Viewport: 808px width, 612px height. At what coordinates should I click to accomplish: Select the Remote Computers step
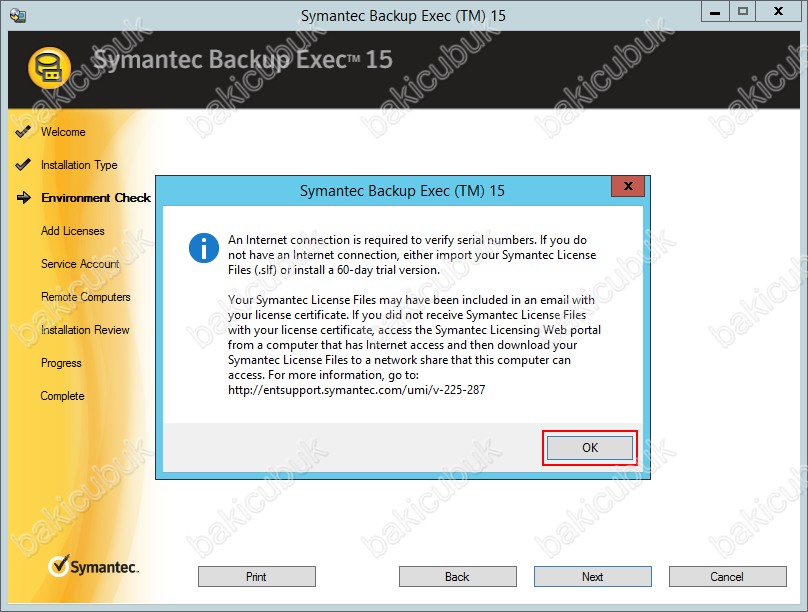(x=86, y=297)
